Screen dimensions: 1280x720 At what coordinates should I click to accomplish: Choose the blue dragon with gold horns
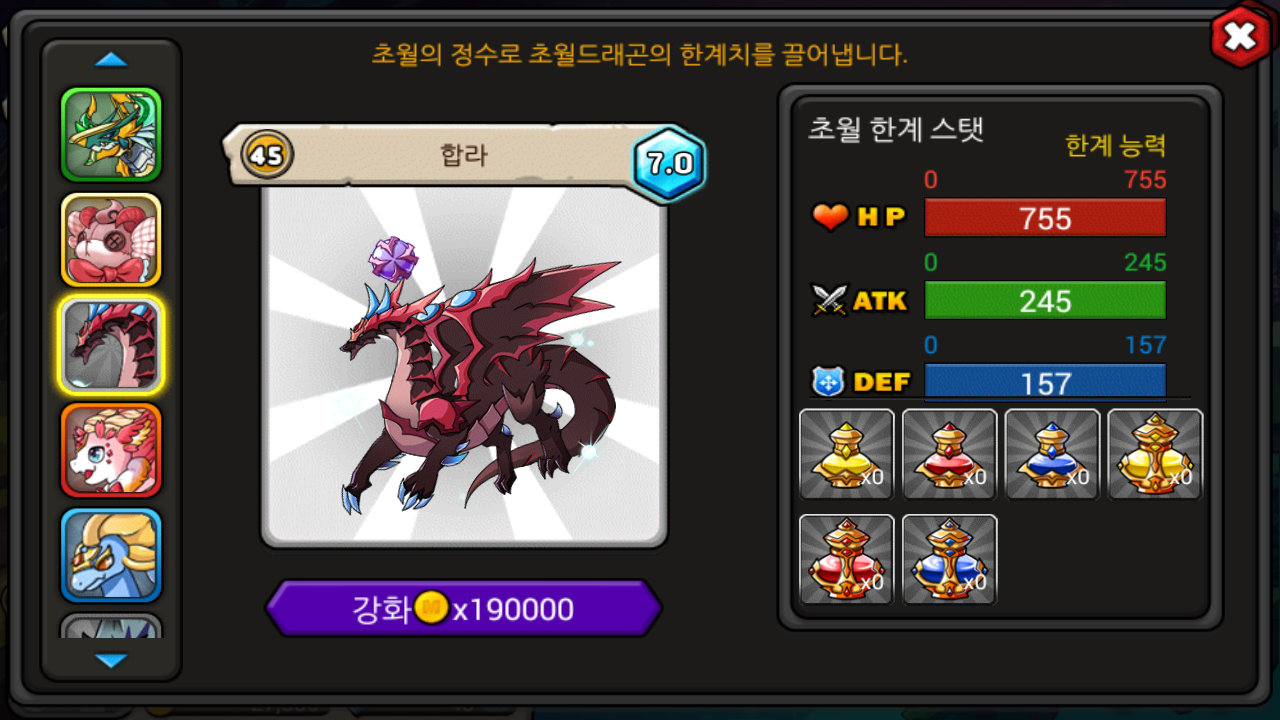click(x=111, y=555)
